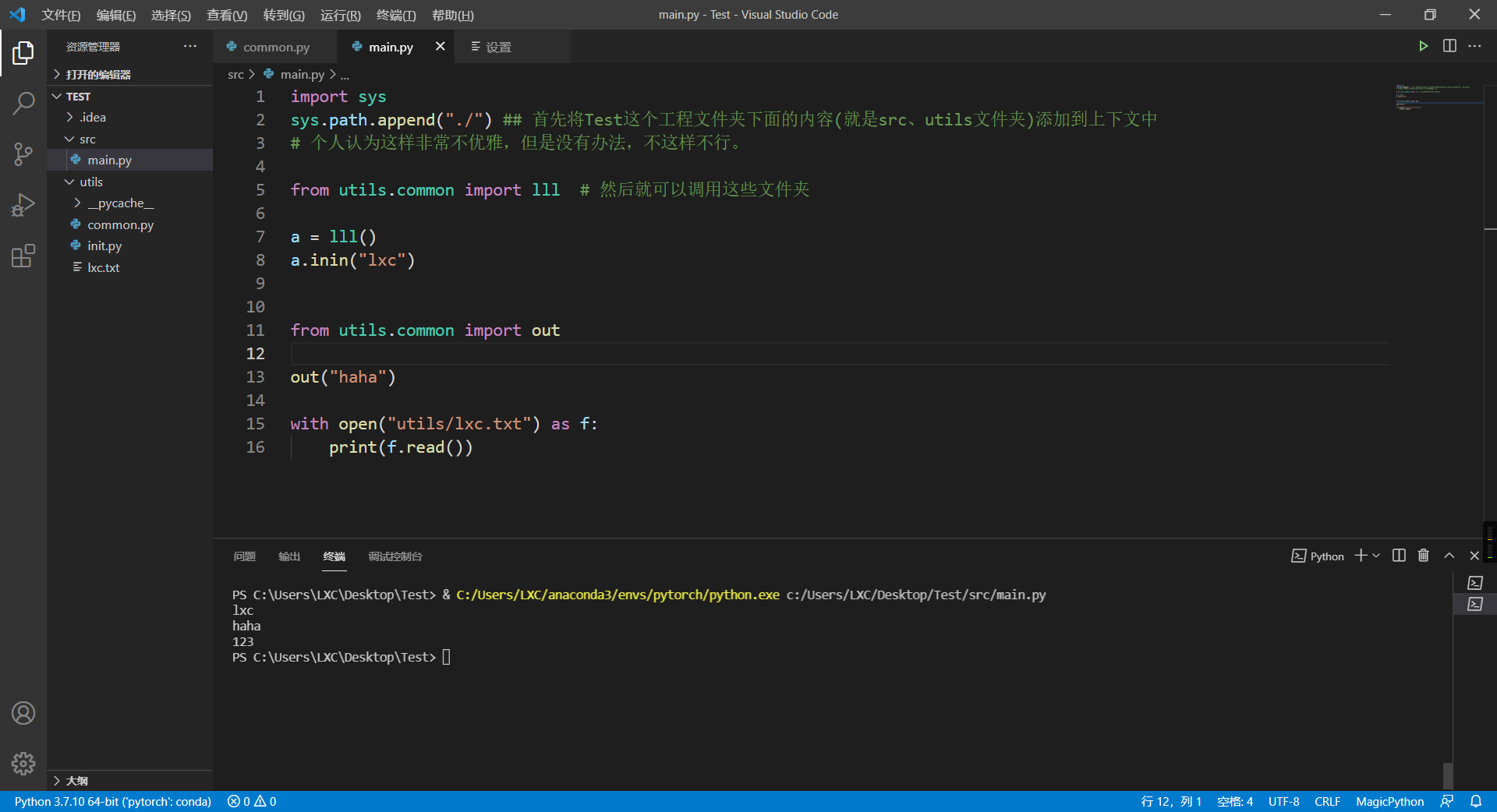Open init.py in file tree
The image size is (1497, 812).
click(x=129, y=245)
